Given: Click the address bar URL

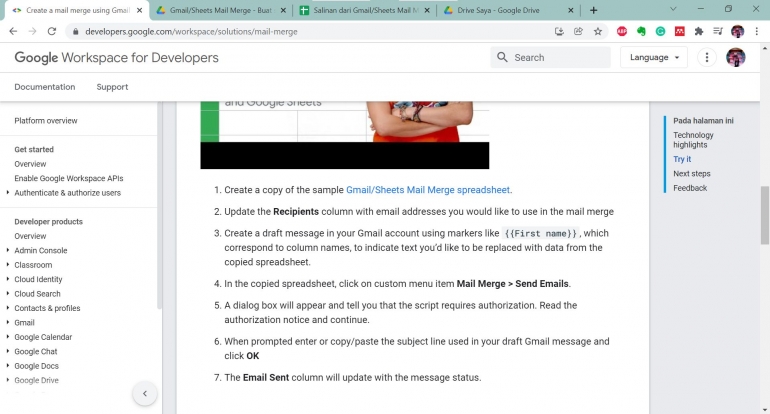Looking at the screenshot, I should (x=191, y=31).
